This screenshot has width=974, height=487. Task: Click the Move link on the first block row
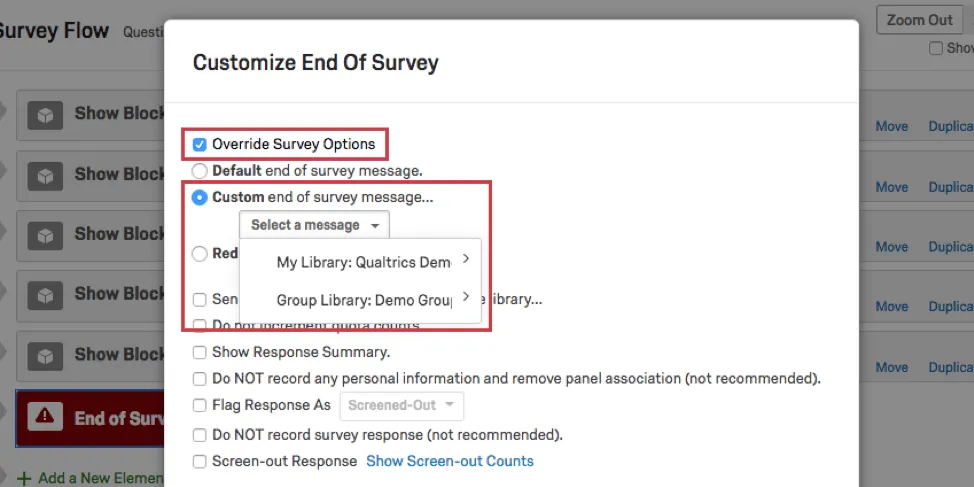click(x=892, y=126)
